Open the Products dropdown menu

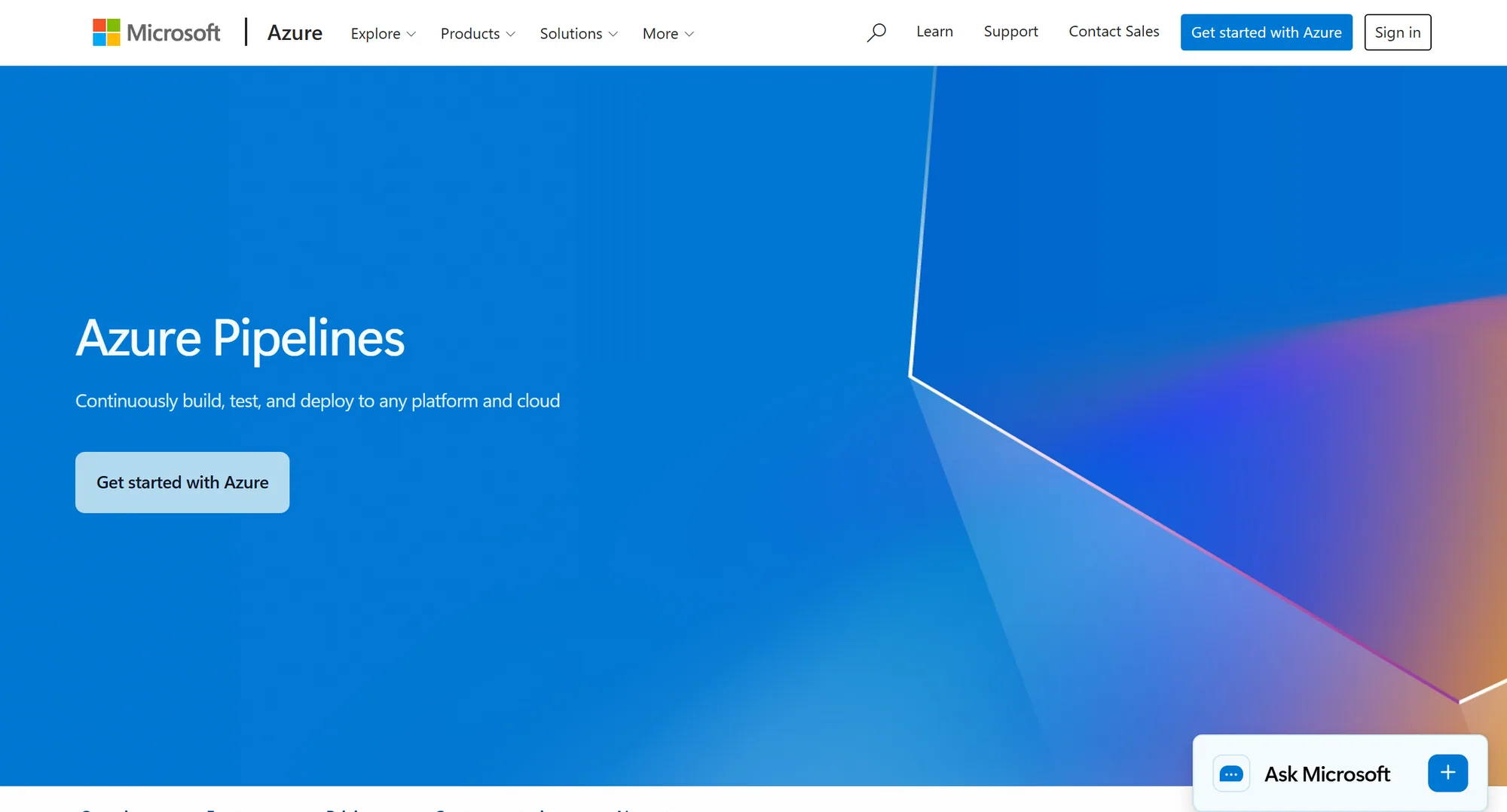coord(478,34)
